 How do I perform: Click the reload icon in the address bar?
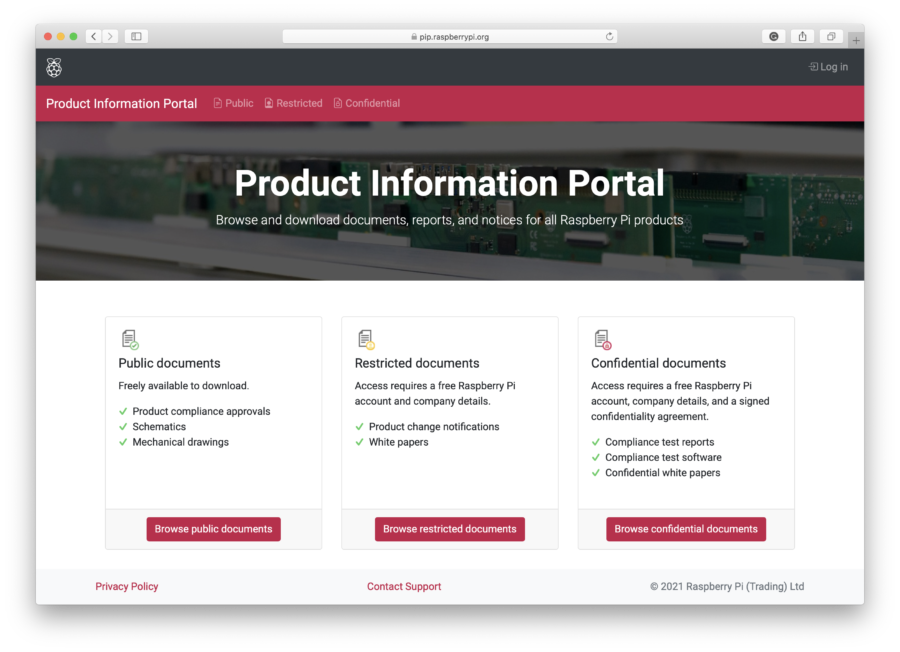coord(609,36)
